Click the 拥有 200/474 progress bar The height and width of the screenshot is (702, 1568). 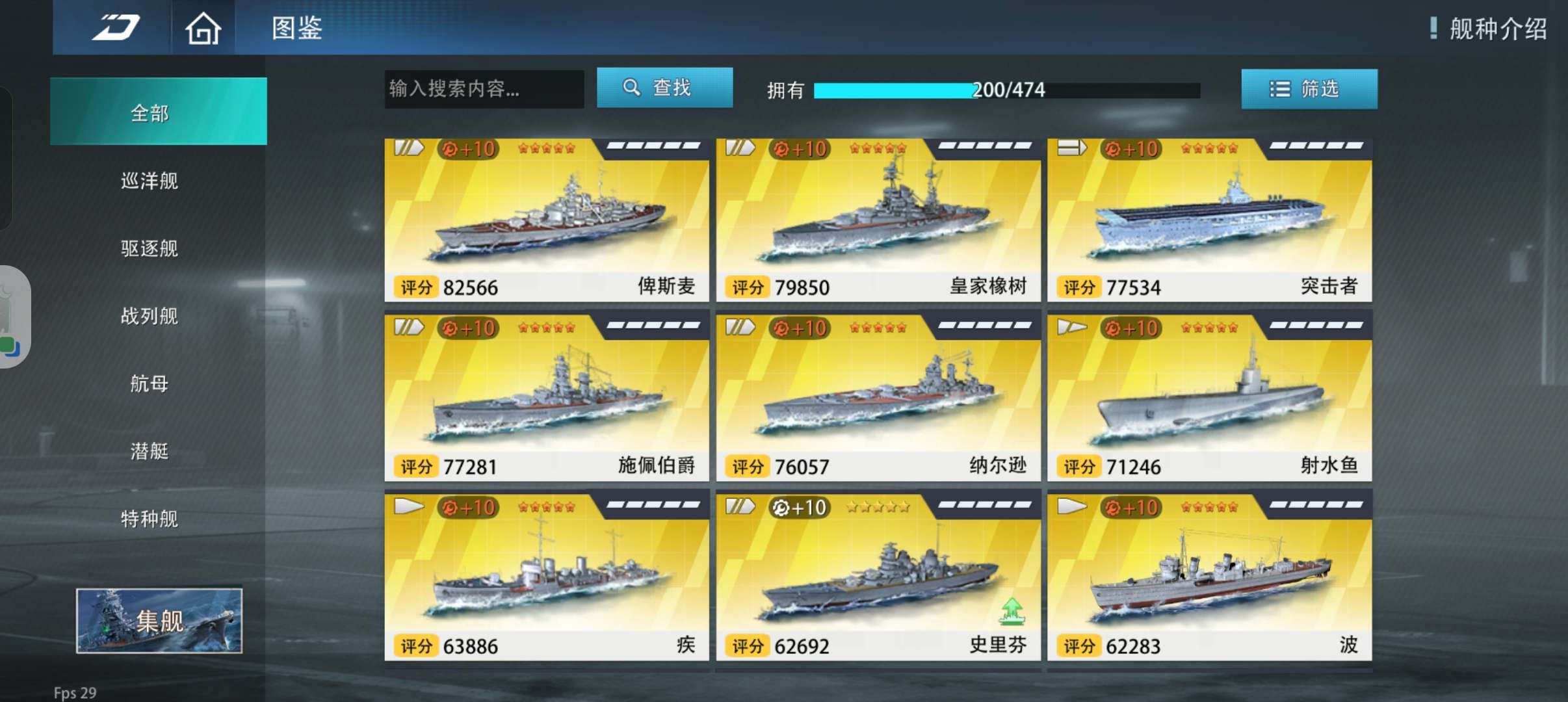point(1007,90)
